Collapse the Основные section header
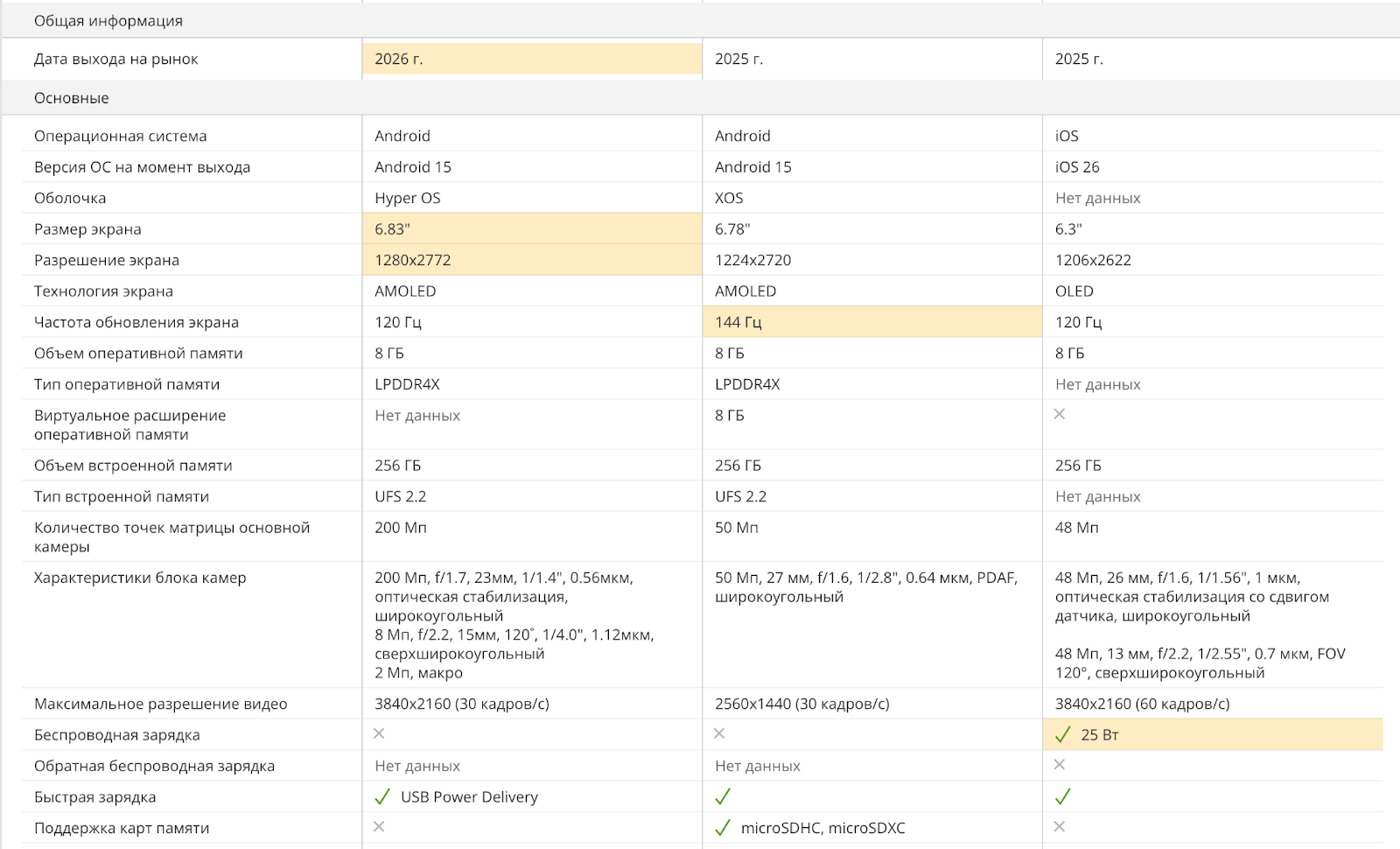Image resolution: width=1400 pixels, height=849 pixels. [72, 98]
